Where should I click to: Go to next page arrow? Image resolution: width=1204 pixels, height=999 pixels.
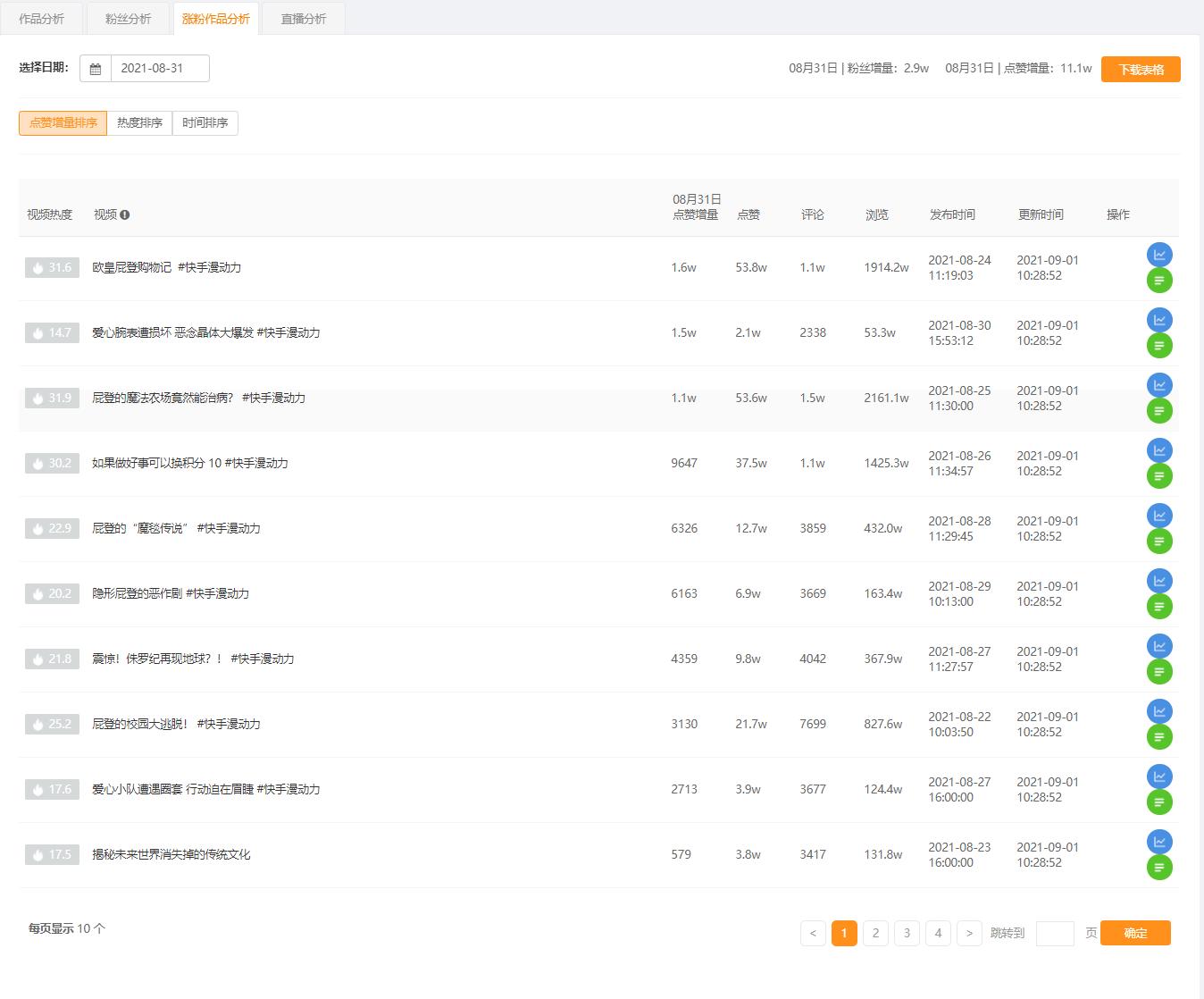click(x=969, y=933)
